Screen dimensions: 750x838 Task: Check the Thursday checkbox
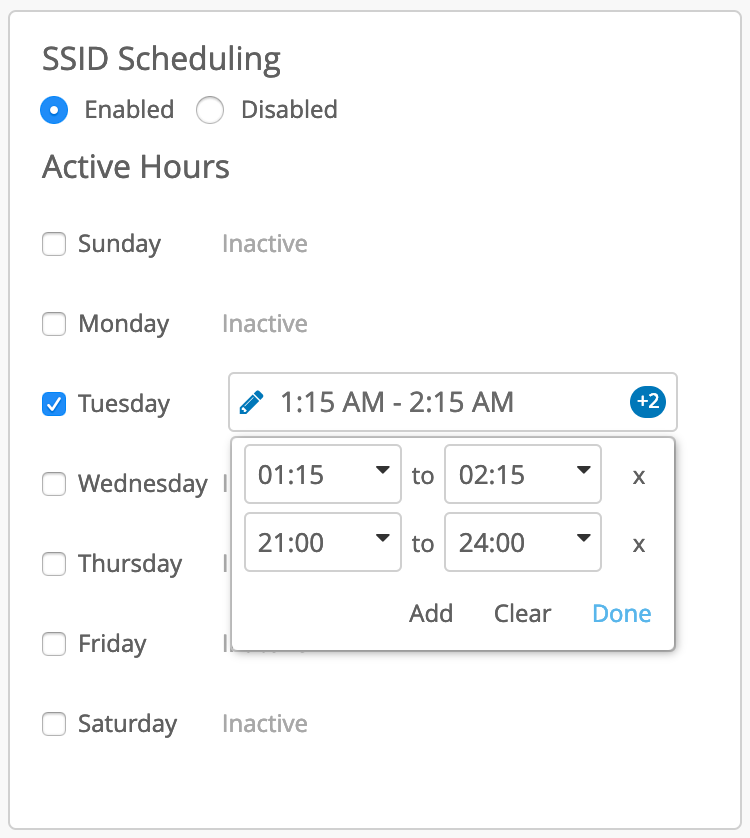(54, 563)
